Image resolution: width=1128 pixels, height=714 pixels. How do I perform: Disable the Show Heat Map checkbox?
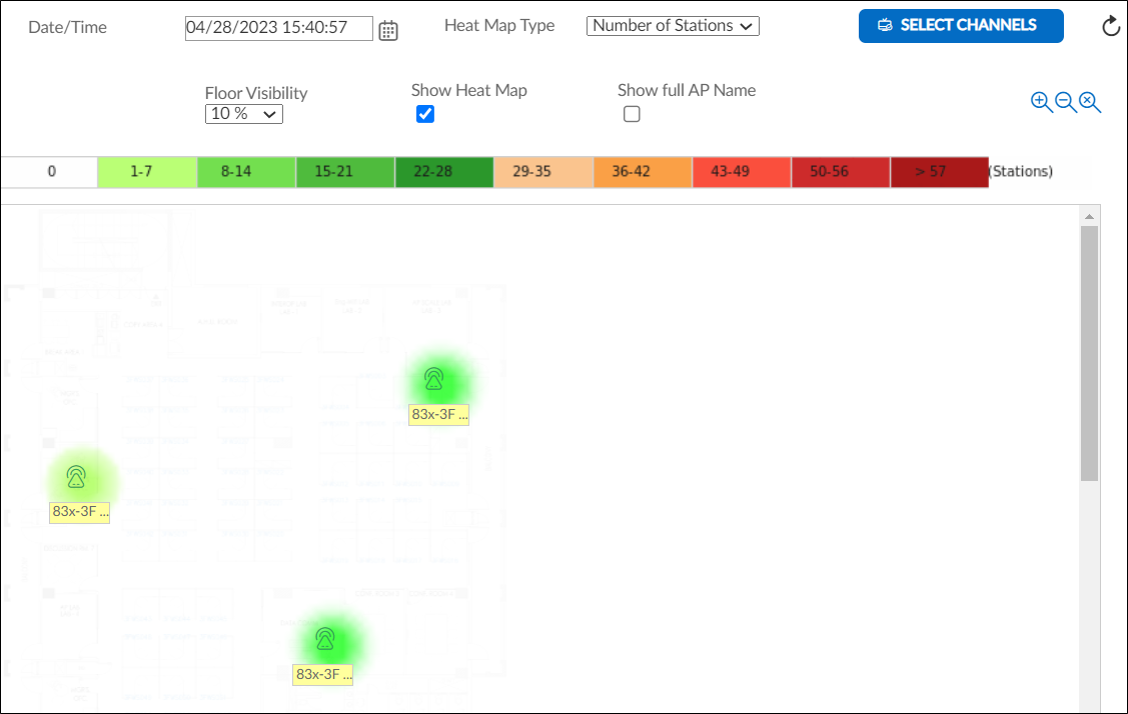(425, 114)
